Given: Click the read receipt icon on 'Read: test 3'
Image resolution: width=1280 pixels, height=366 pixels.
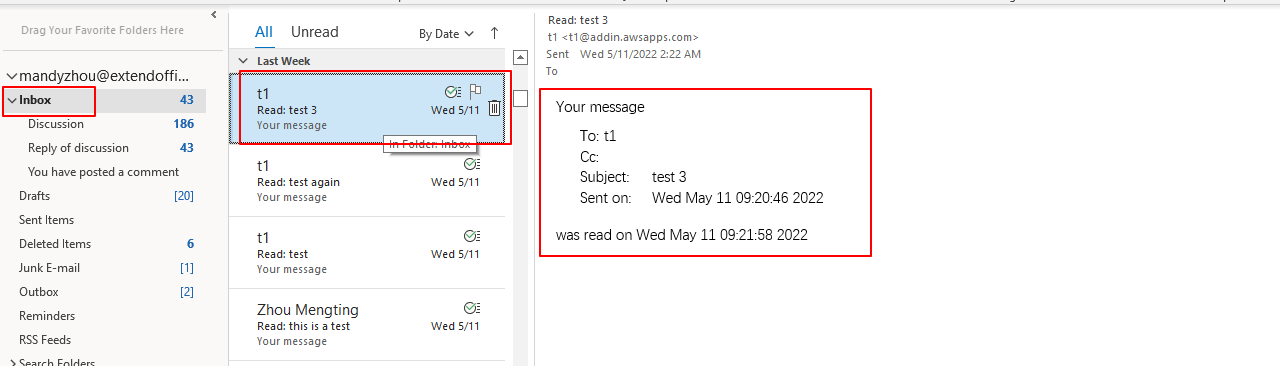Looking at the screenshot, I should pyautogui.click(x=452, y=92).
